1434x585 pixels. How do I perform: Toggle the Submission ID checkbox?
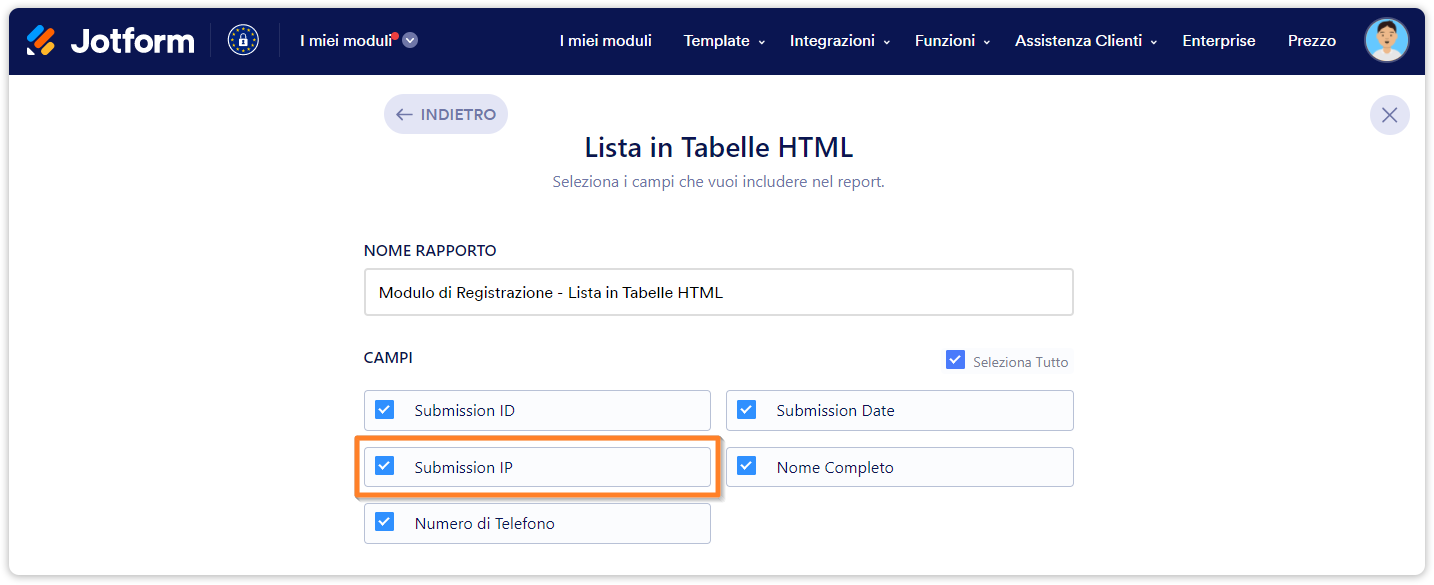[x=385, y=410]
